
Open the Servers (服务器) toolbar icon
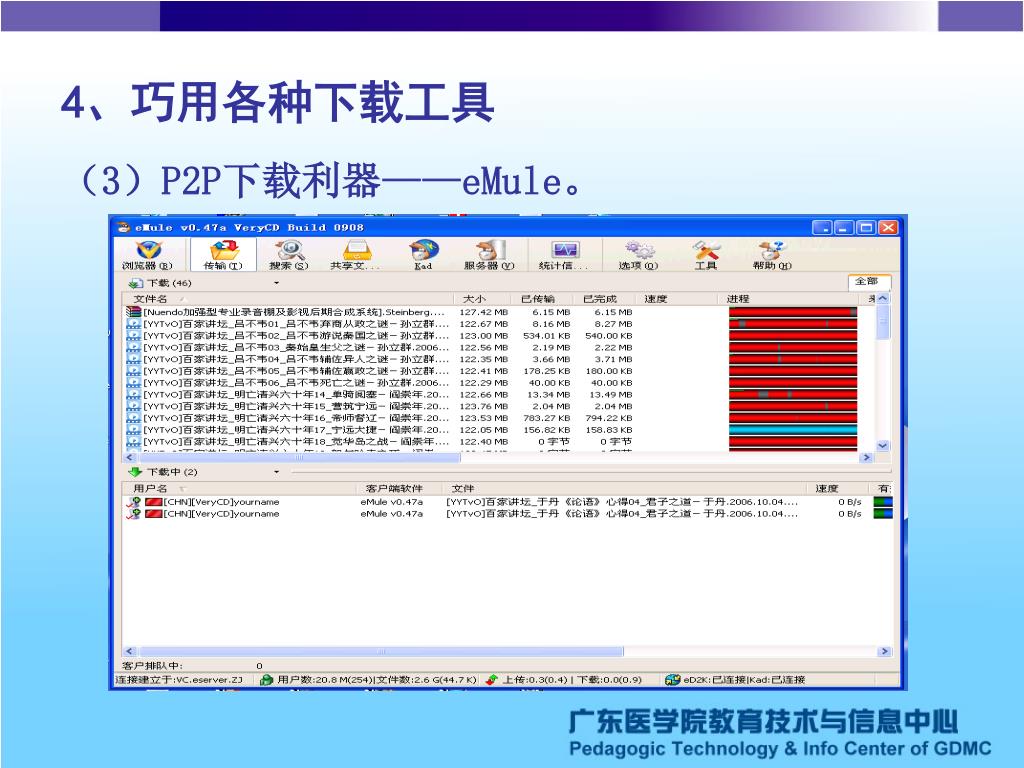coord(489,255)
